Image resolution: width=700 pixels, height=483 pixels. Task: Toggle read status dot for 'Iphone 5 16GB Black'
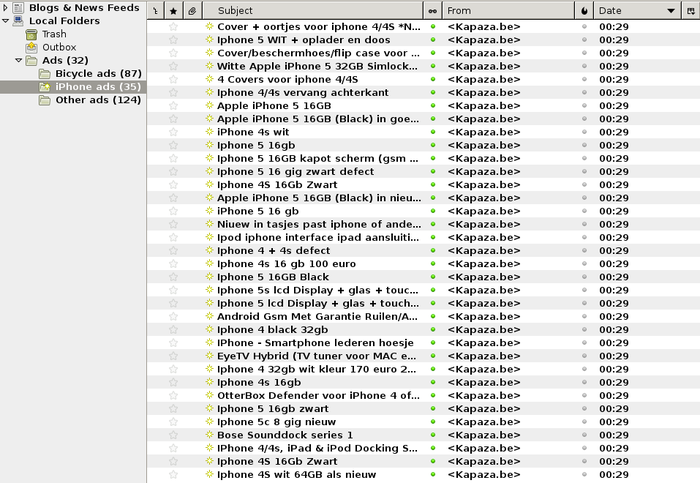433,277
